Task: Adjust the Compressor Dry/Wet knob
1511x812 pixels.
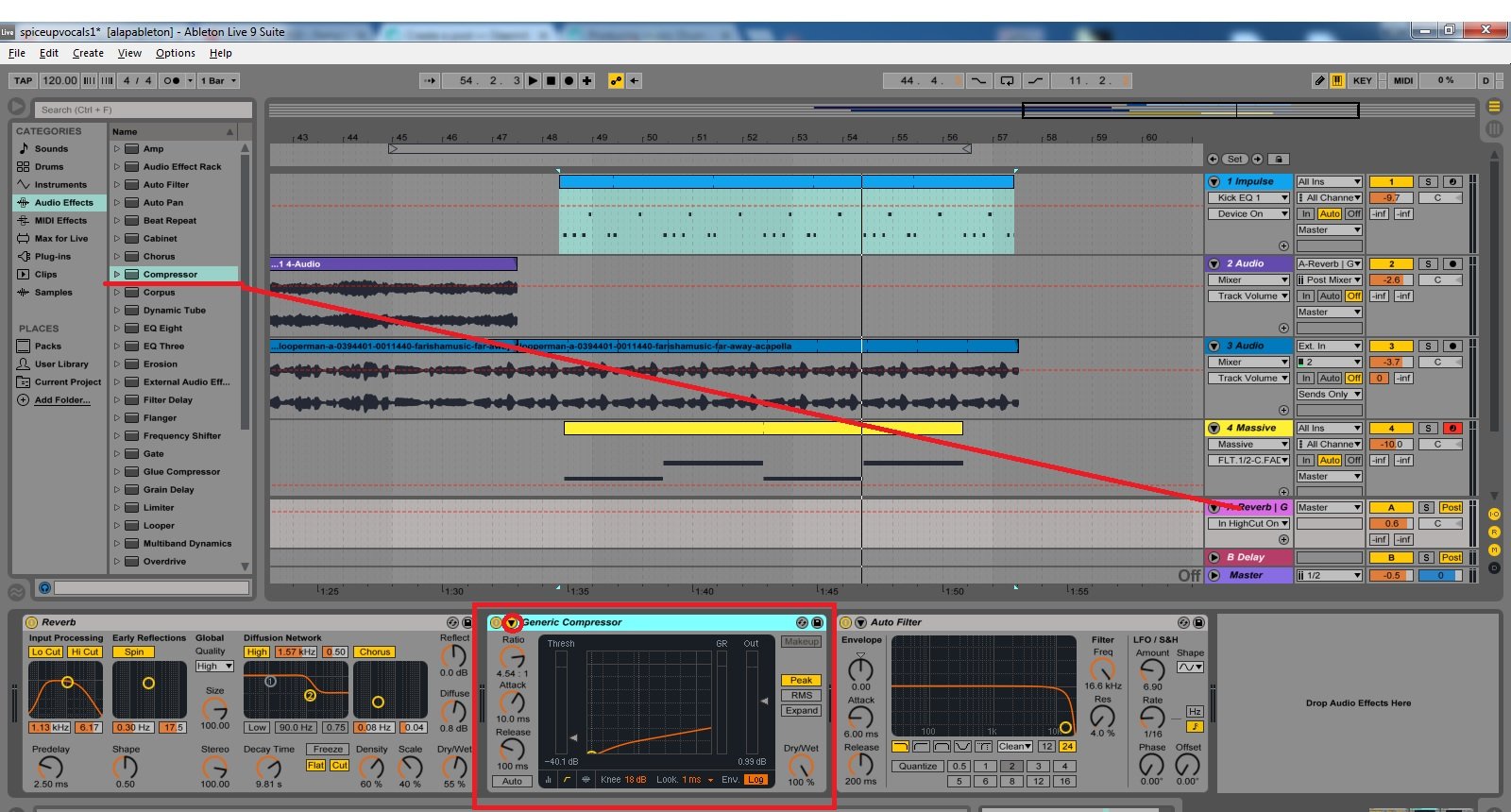Action: click(801, 765)
